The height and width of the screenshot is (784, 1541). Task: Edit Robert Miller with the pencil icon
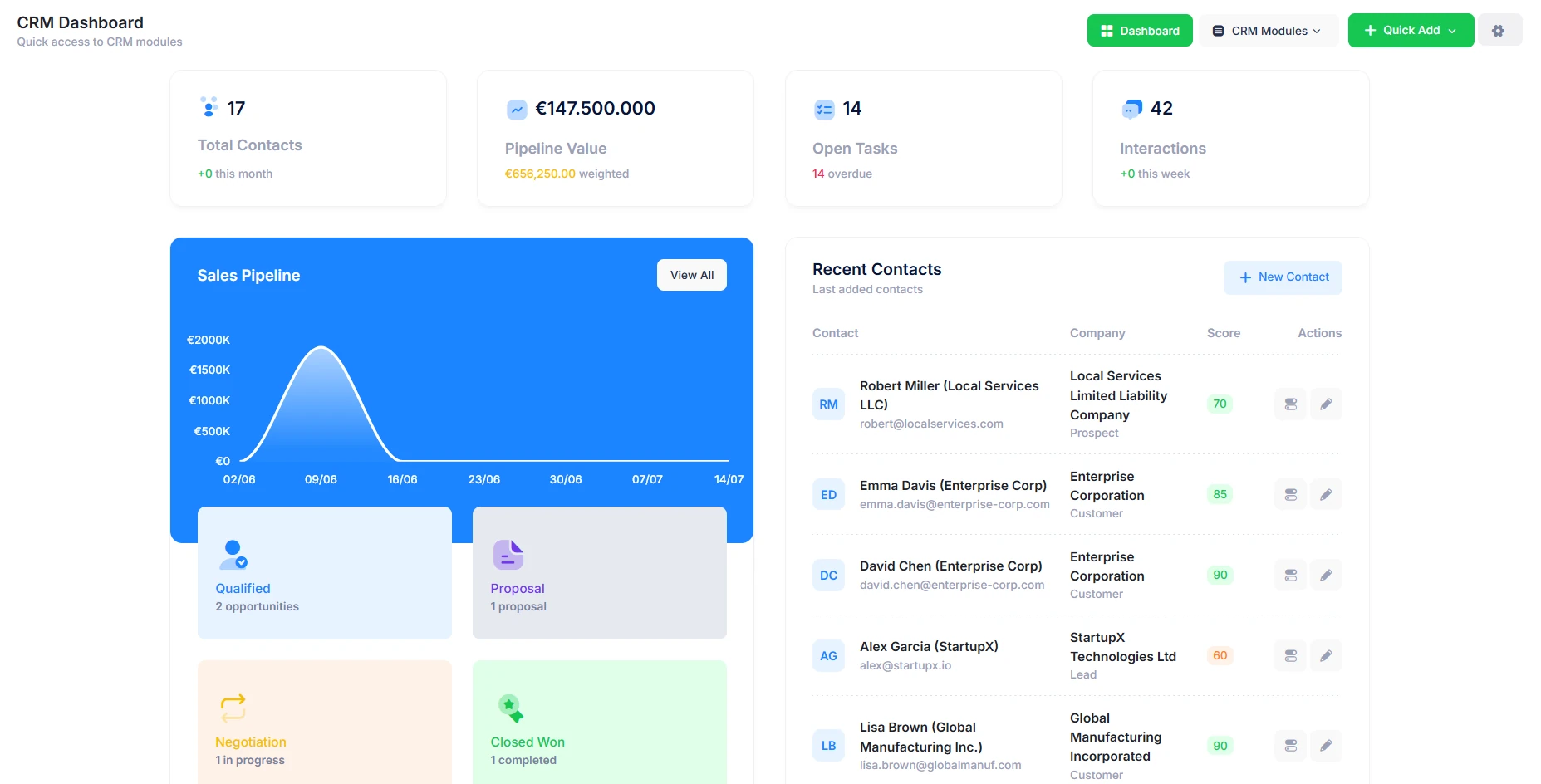1326,404
